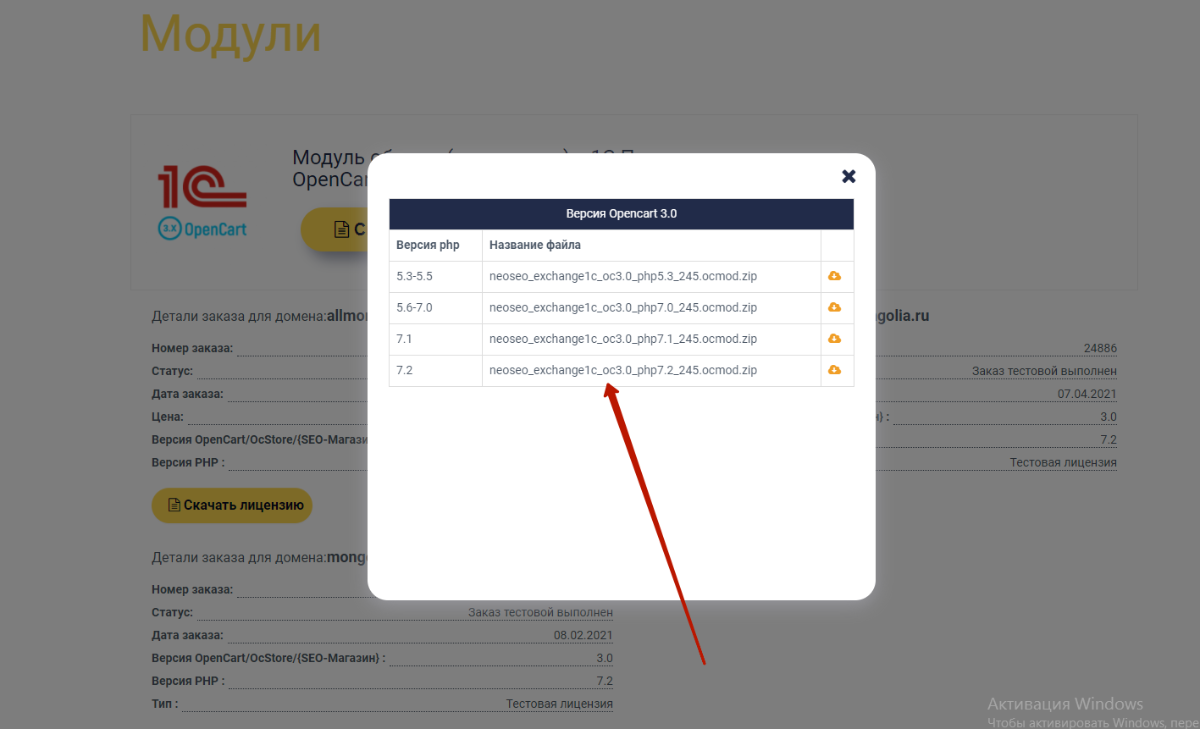
Task: Download the php7.1 ocmod file icon
Action: coord(835,339)
